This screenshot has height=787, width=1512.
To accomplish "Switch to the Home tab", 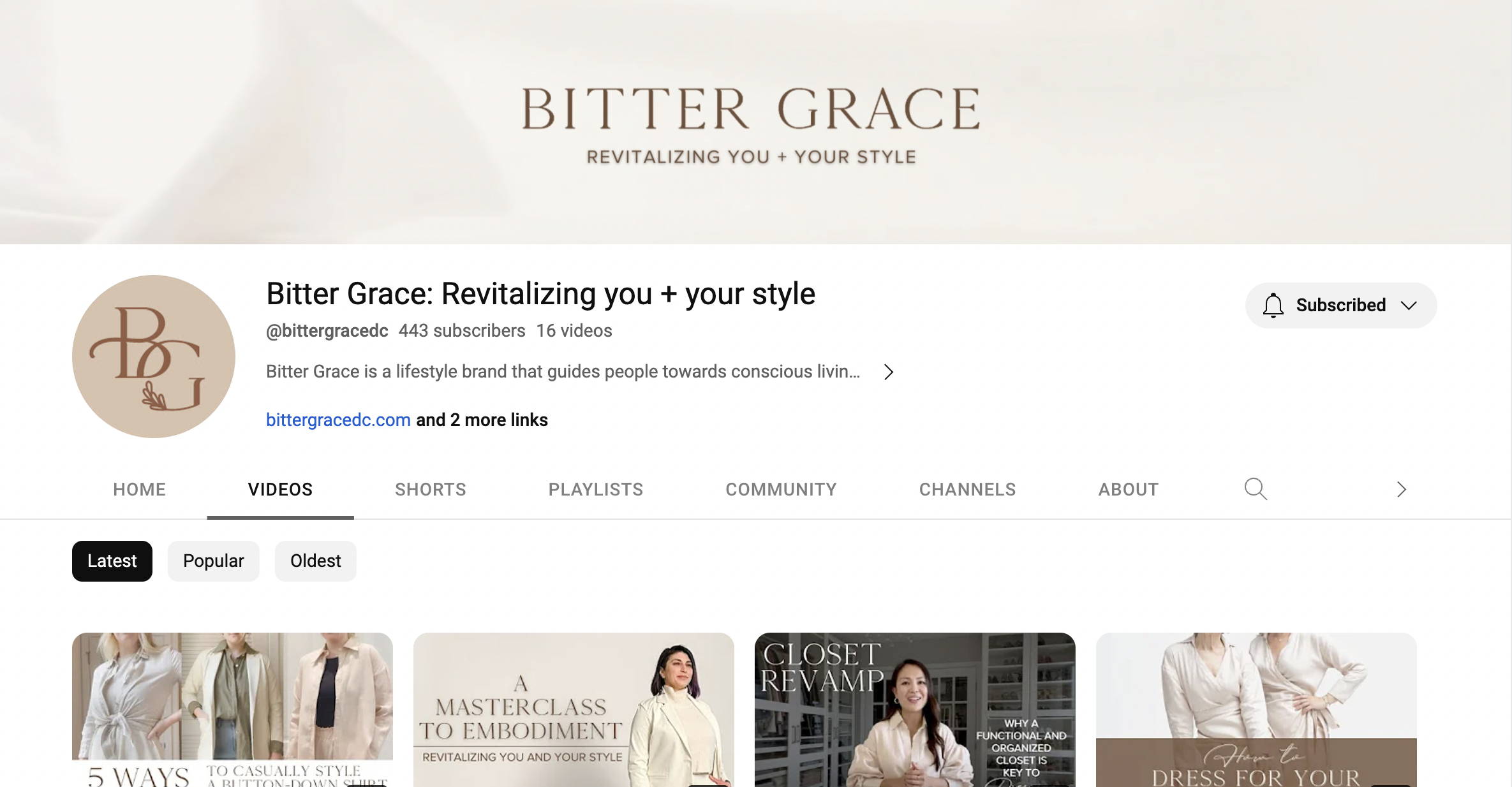I will tap(139, 489).
